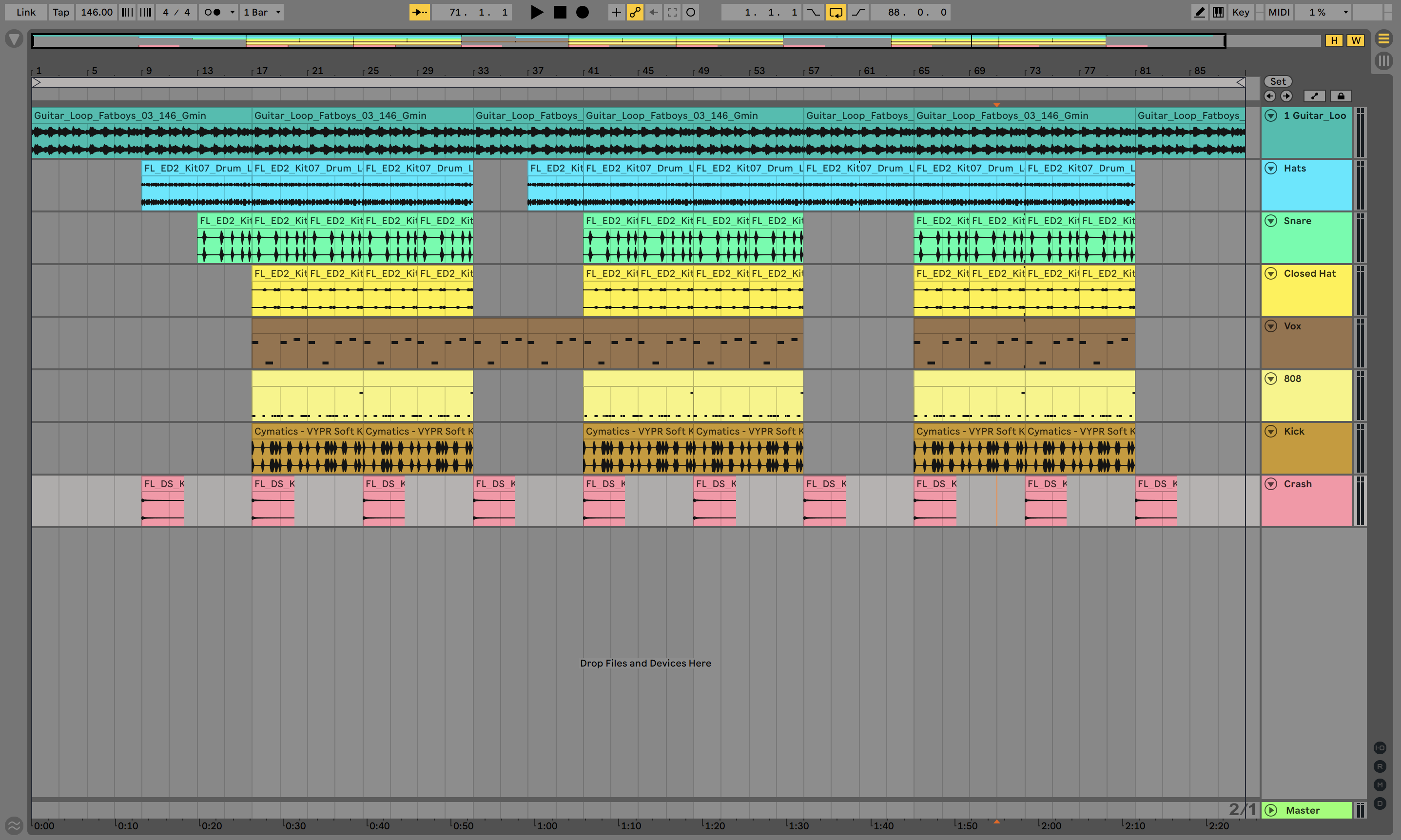Show the In/Out section I-O icon
Viewport: 1401px width, 840px height.
coord(1380,748)
